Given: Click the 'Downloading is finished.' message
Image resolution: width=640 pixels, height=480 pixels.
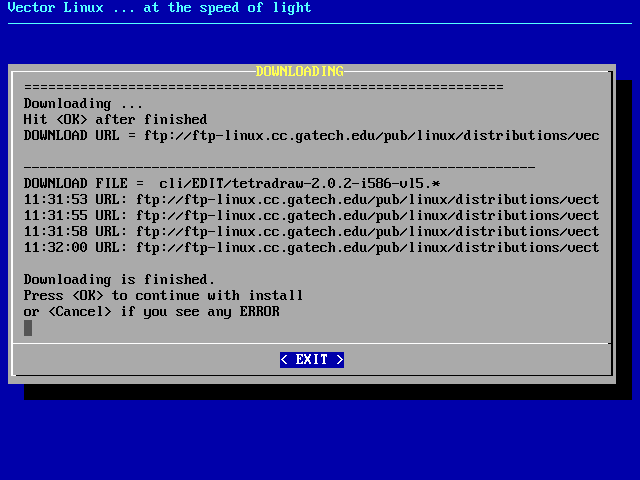Looking at the screenshot, I should 119,279.
